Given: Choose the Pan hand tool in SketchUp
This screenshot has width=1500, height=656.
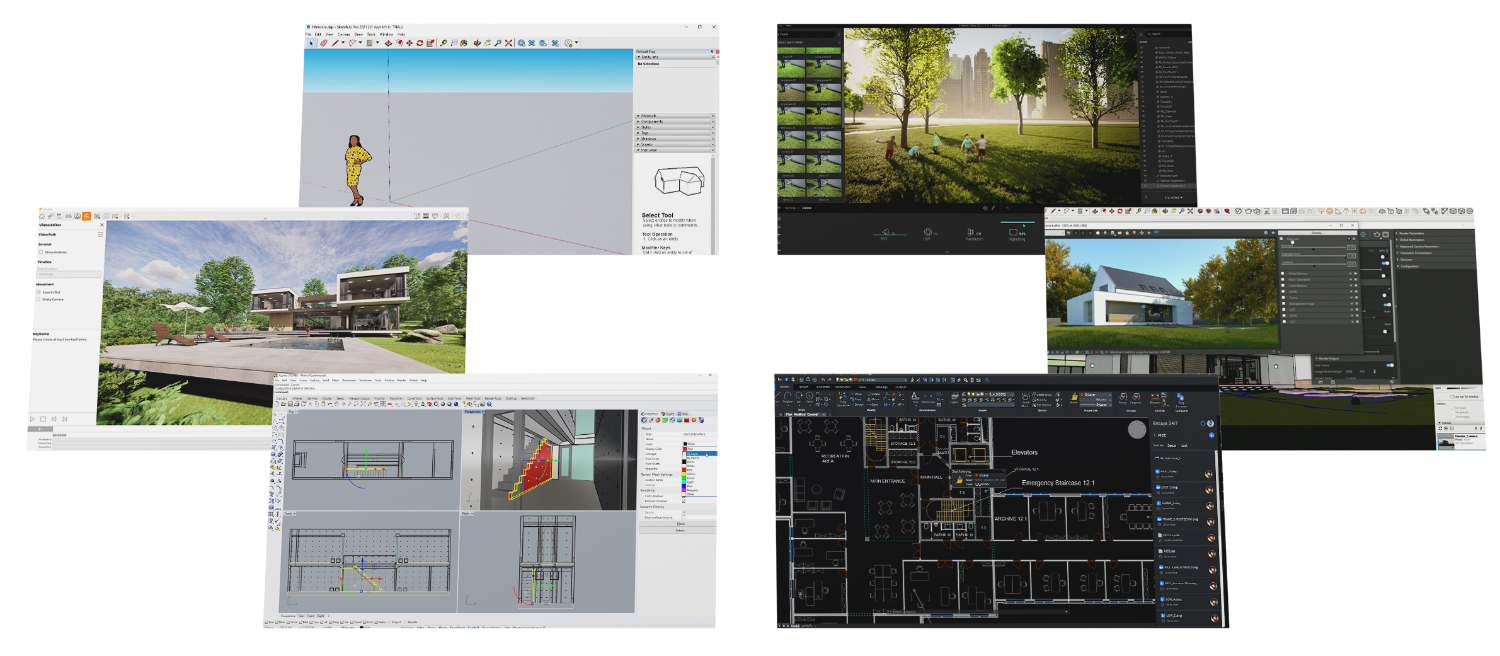Looking at the screenshot, I should [x=487, y=43].
